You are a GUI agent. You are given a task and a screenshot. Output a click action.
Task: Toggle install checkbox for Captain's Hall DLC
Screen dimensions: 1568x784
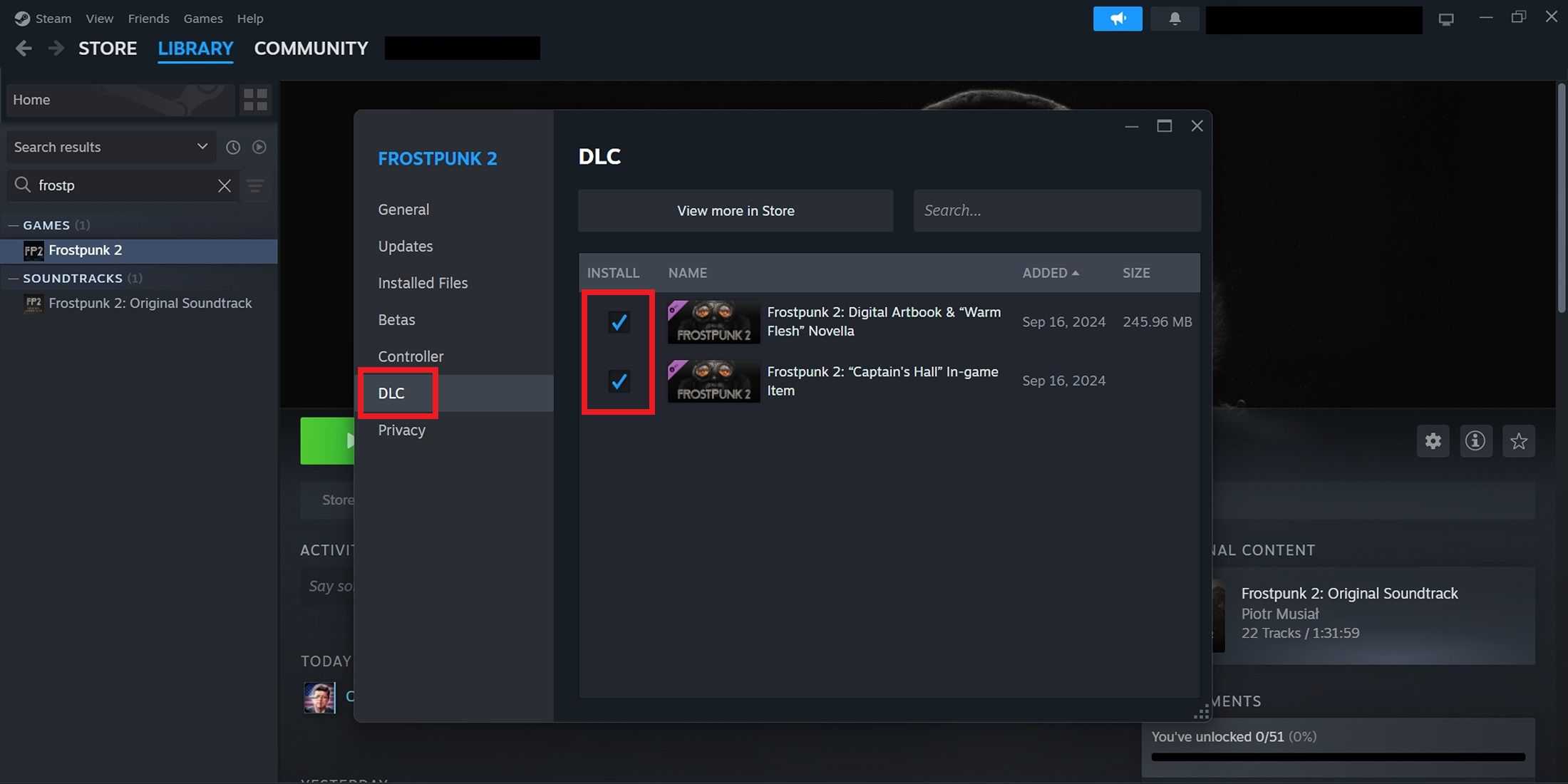coord(619,381)
